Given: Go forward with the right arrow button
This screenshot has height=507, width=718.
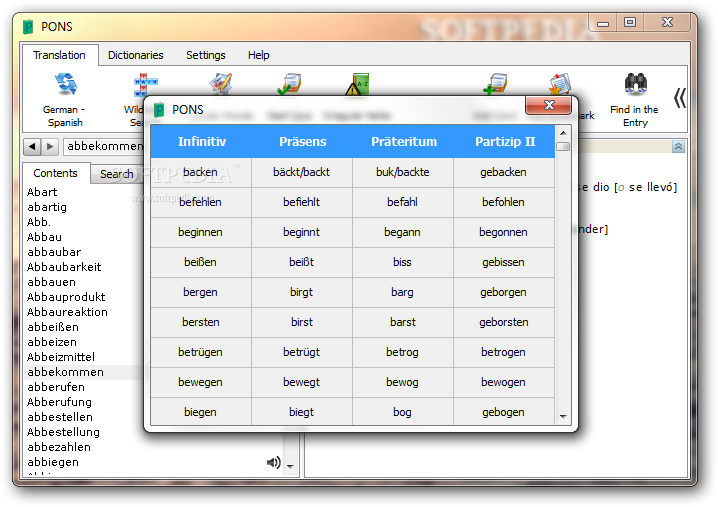Looking at the screenshot, I should click(x=50, y=147).
